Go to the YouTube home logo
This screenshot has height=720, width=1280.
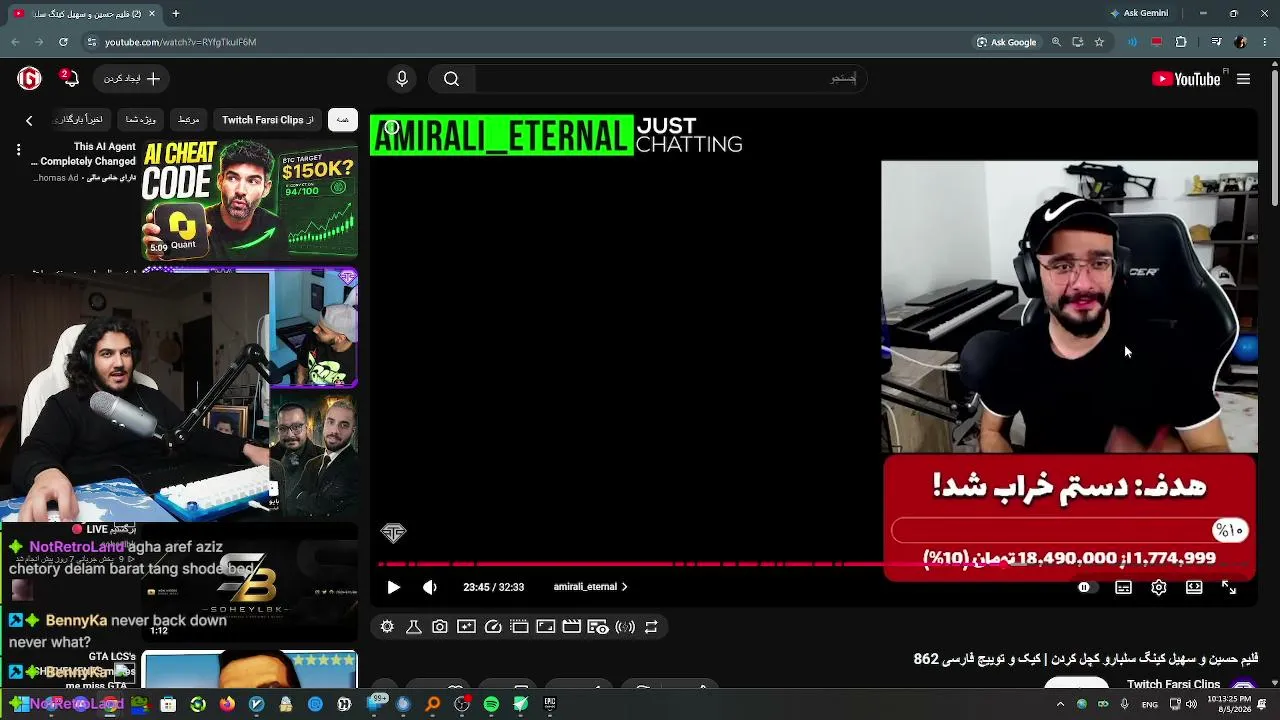coord(1186,79)
